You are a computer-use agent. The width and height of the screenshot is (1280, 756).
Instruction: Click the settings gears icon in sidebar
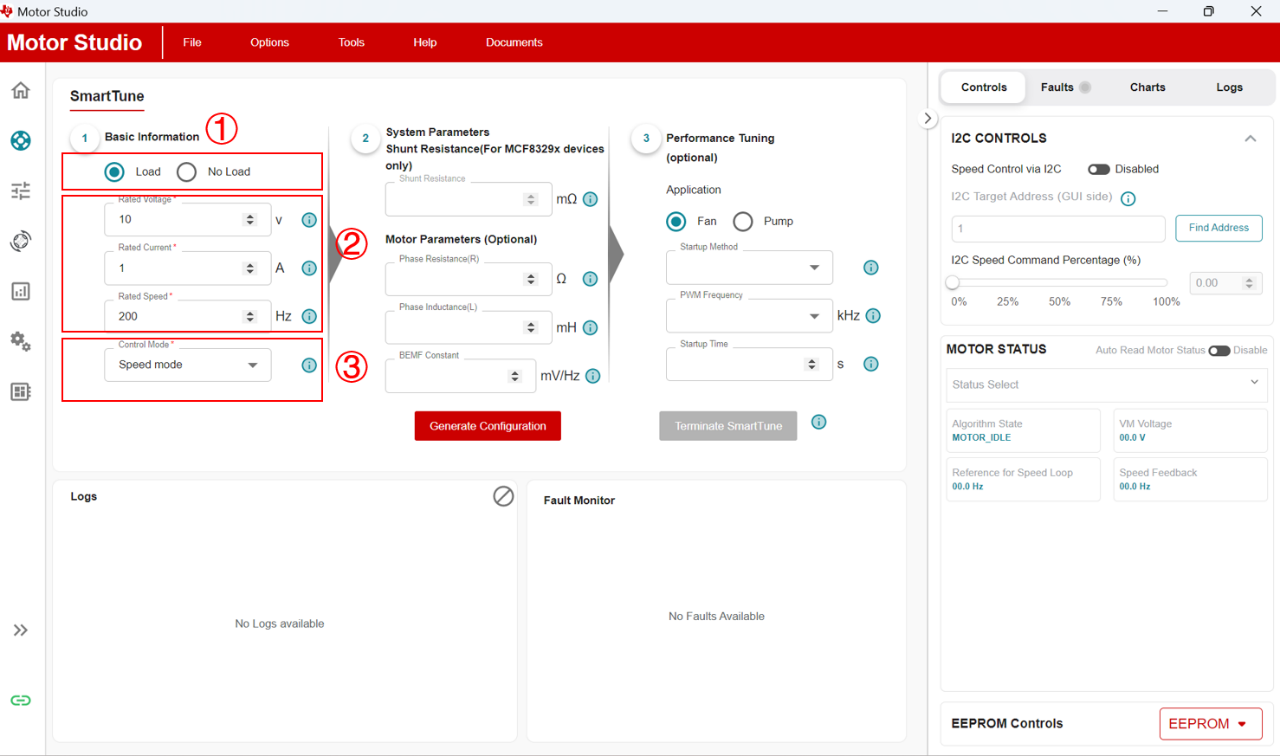tap(20, 341)
